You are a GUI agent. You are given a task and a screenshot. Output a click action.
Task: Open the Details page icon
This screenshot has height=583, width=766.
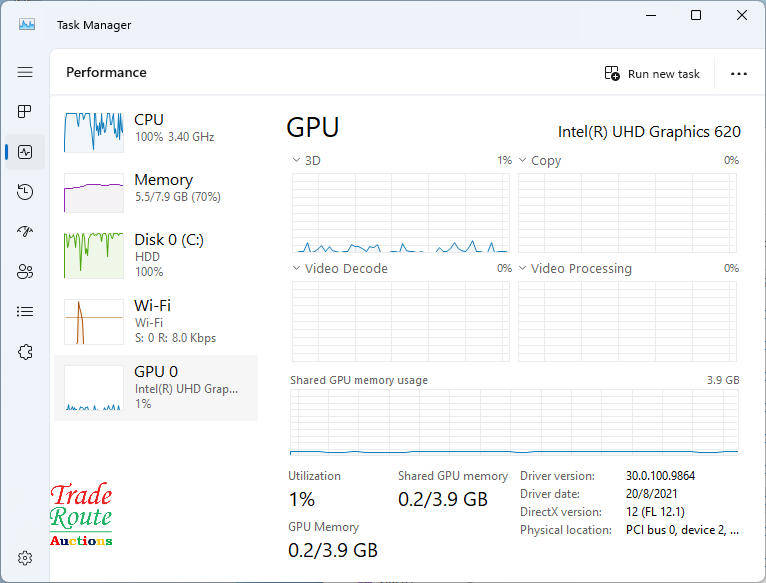point(25,311)
